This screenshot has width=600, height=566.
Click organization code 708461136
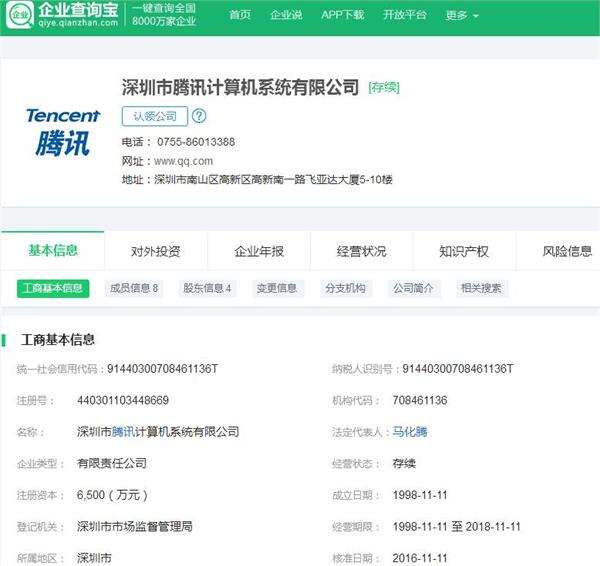coord(420,400)
